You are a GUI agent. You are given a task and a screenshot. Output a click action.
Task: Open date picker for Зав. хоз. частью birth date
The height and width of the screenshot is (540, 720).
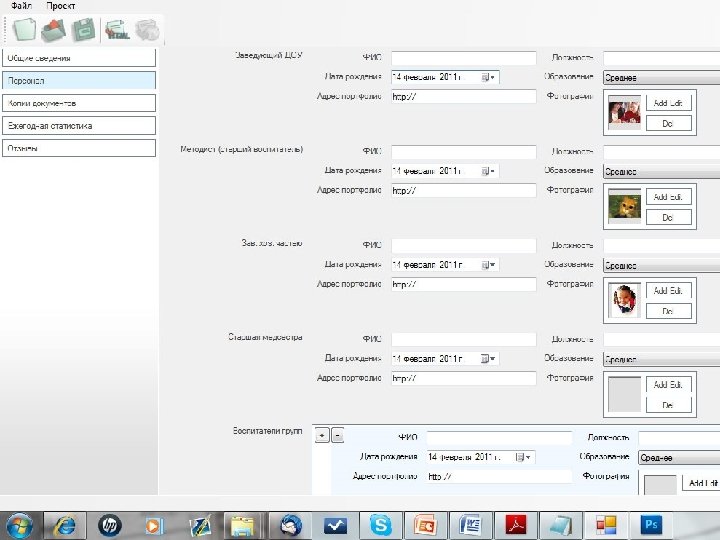click(x=488, y=264)
